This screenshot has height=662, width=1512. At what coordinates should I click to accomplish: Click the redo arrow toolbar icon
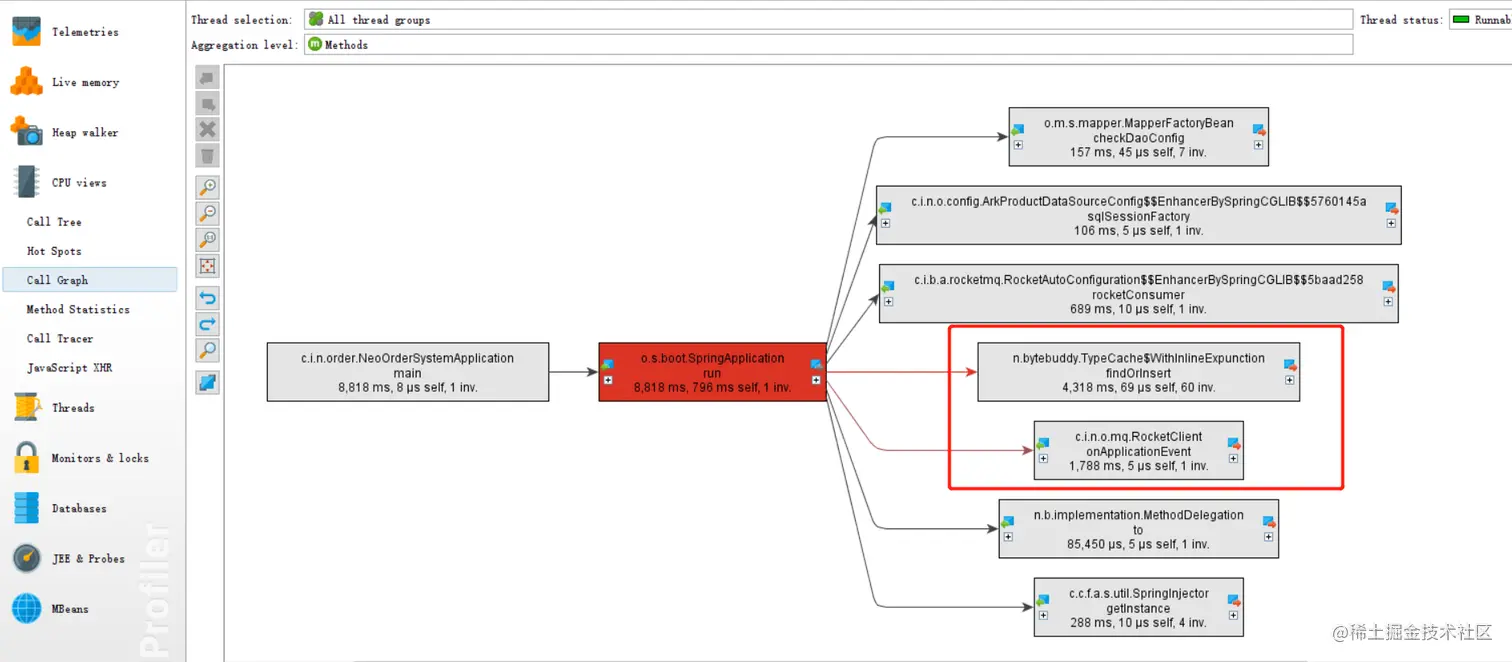tap(207, 324)
